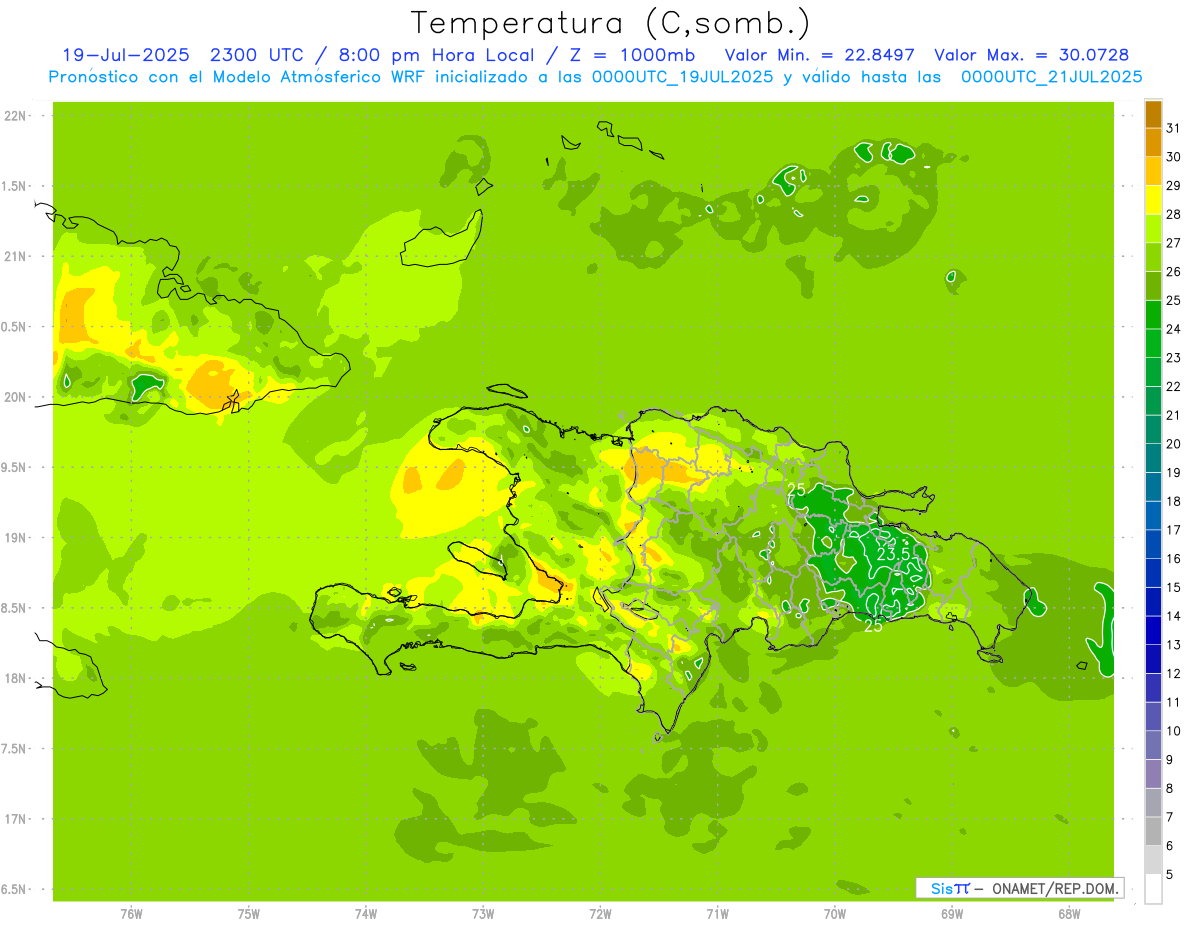The width and height of the screenshot is (1200, 927).
Task: Click the '19N' latitude label
Action: [x=14, y=538]
